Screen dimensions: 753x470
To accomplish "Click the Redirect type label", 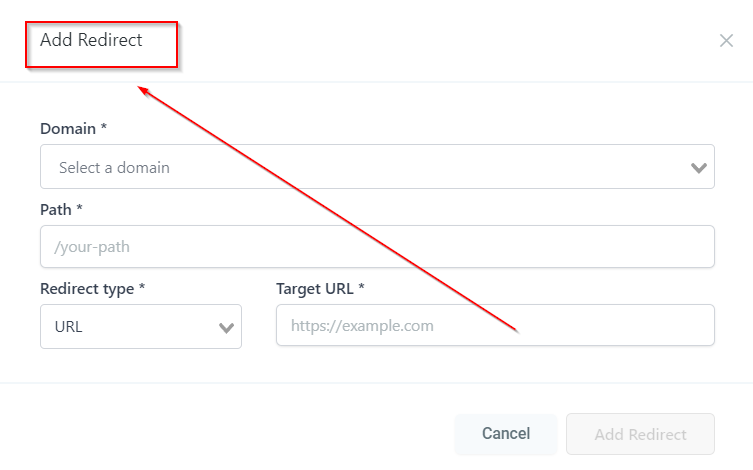I will (x=87, y=289).
